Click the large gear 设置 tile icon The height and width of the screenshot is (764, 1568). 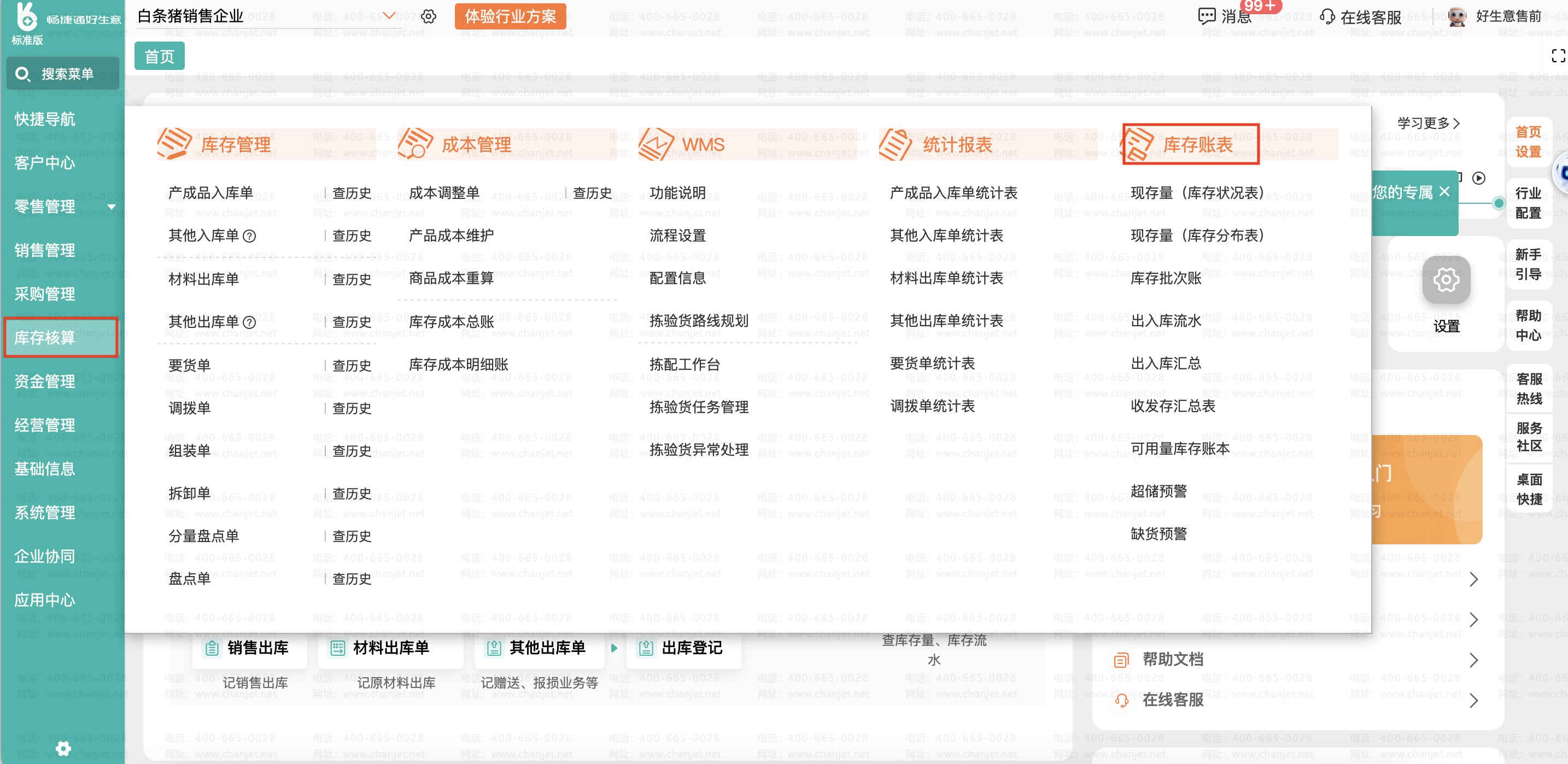point(1446,280)
